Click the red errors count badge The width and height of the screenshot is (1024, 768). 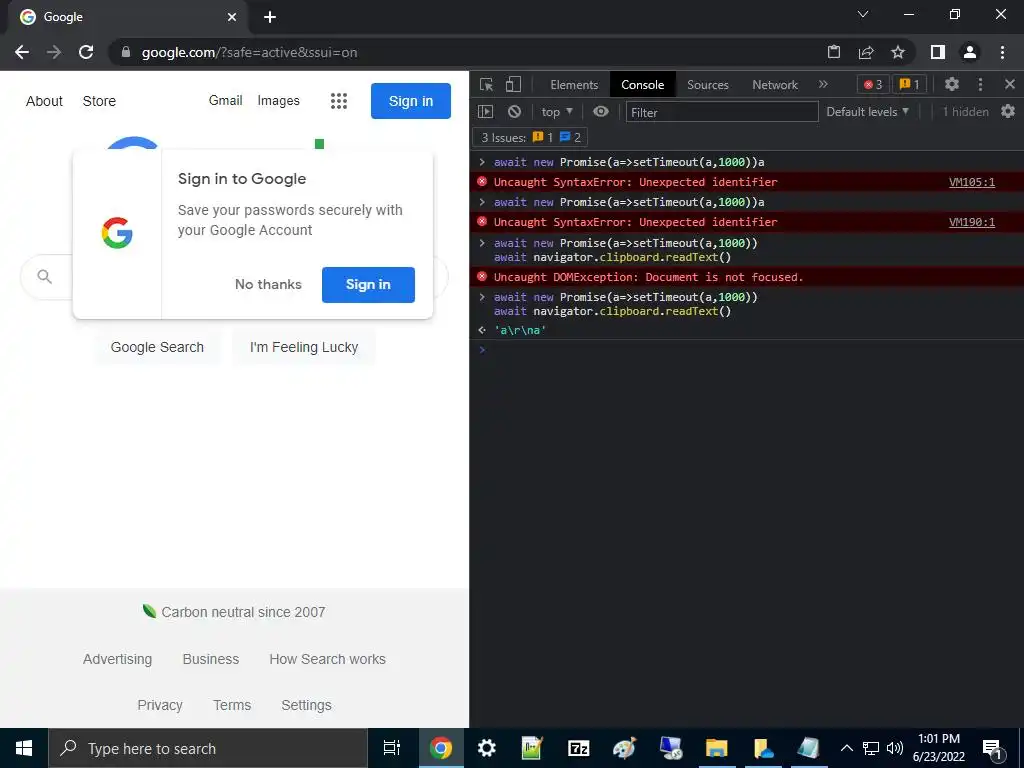[x=873, y=84]
